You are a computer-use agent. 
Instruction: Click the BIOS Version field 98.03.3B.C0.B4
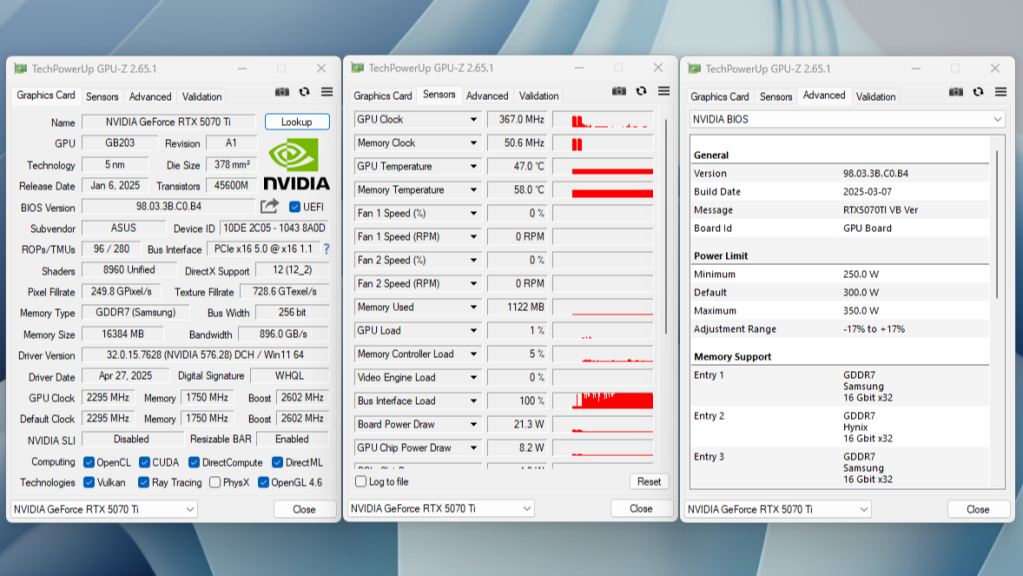[168, 207]
